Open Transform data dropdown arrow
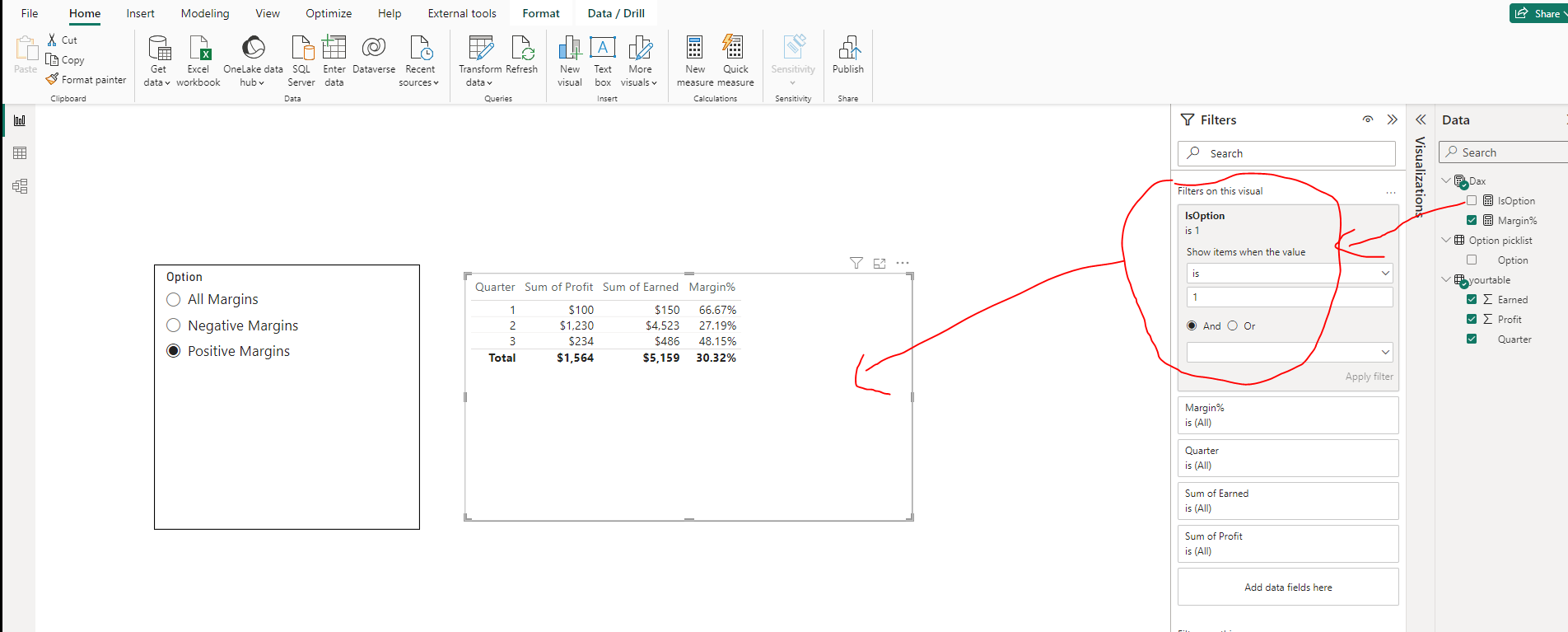The height and width of the screenshot is (632, 1568). coord(489,83)
